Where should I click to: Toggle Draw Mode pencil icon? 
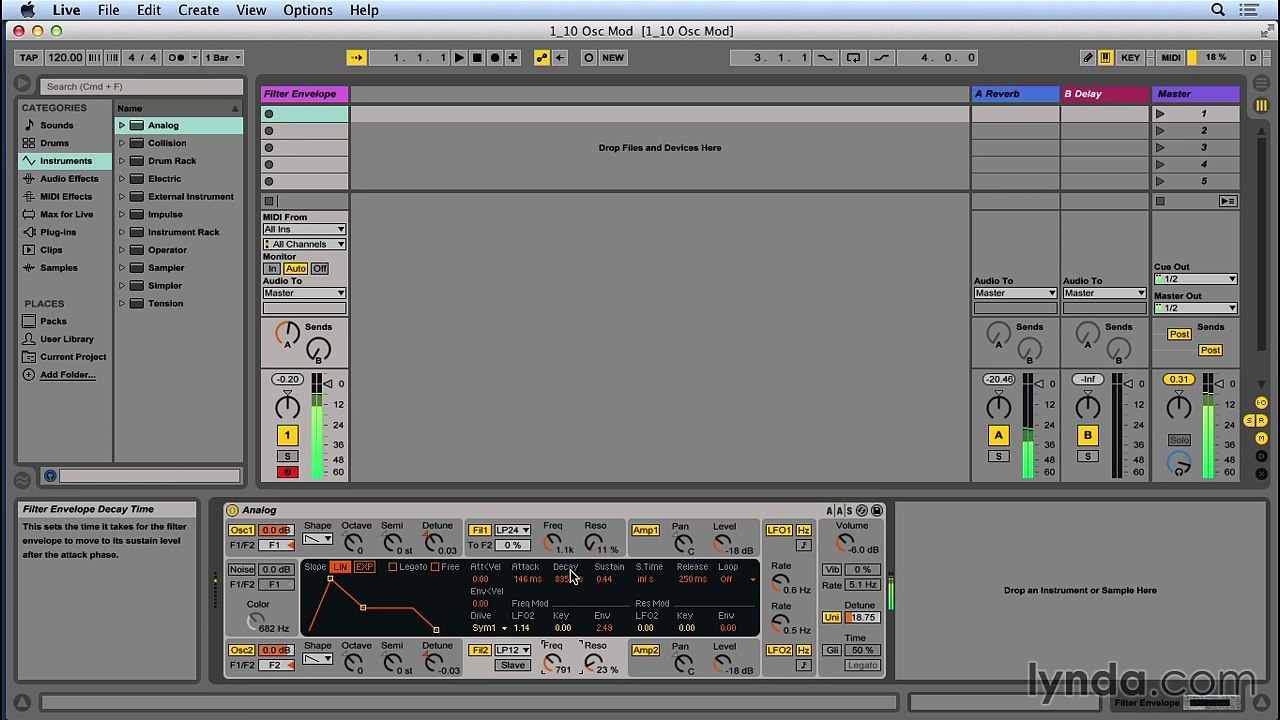tap(1088, 58)
